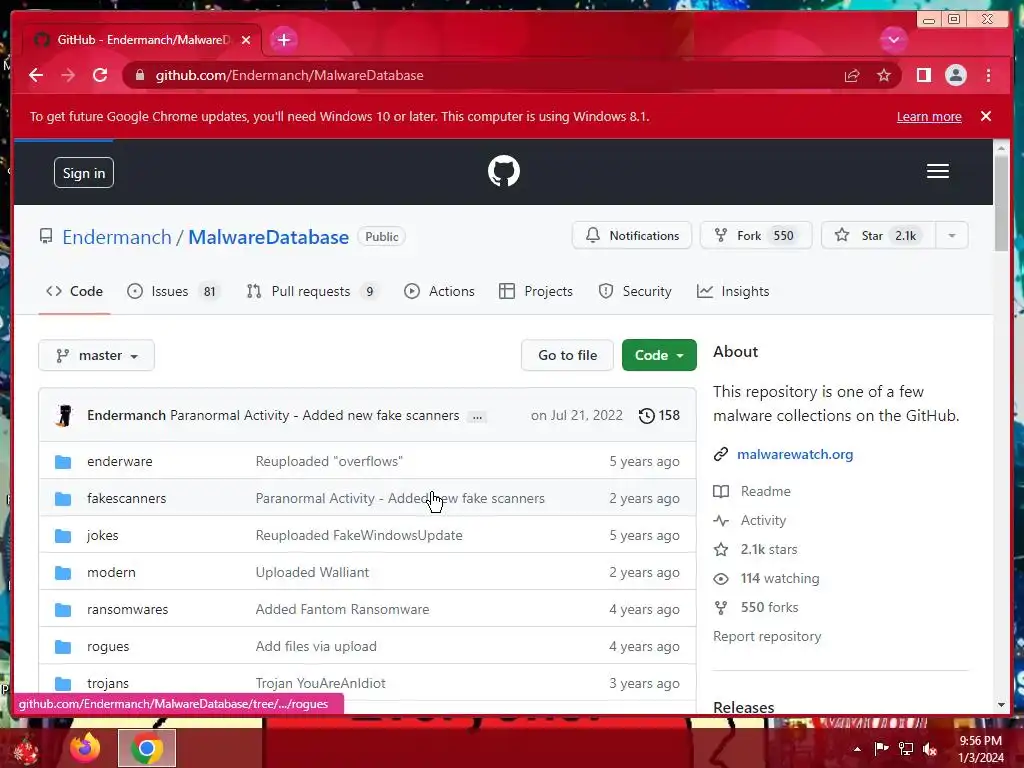Click the GitHub Octocat logo
The width and height of the screenshot is (1024, 768).
coord(504,171)
